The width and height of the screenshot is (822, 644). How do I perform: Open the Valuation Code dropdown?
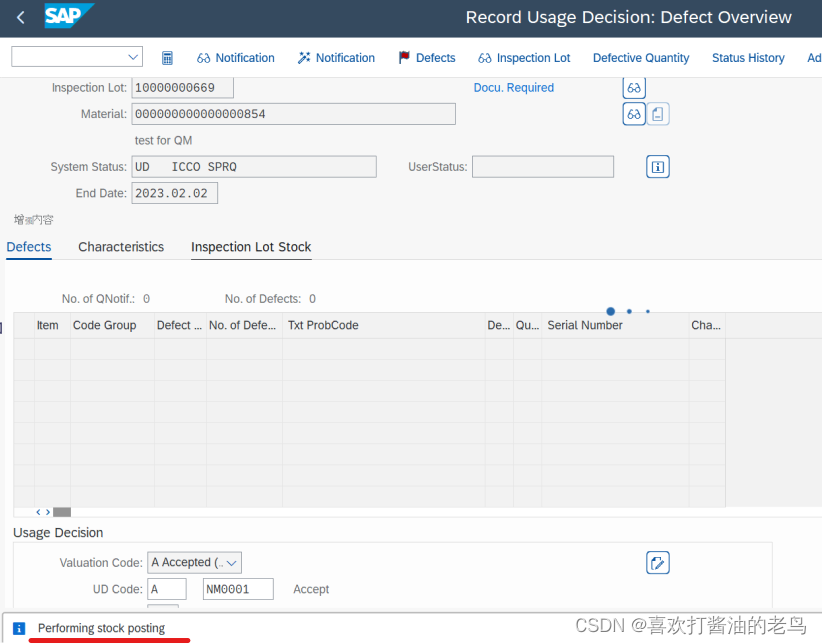pyautogui.click(x=194, y=562)
